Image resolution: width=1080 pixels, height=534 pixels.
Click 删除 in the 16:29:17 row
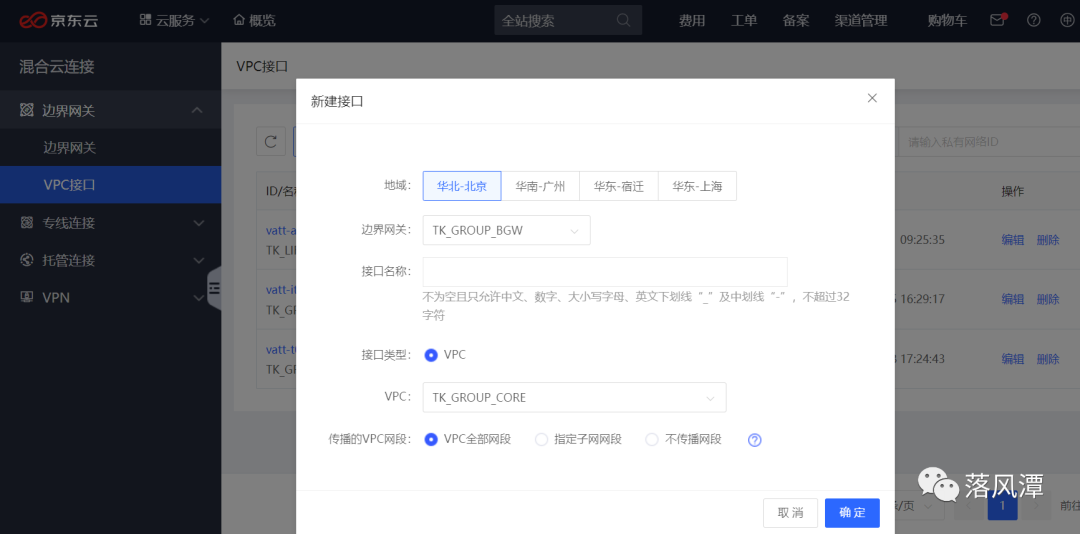click(x=1048, y=299)
